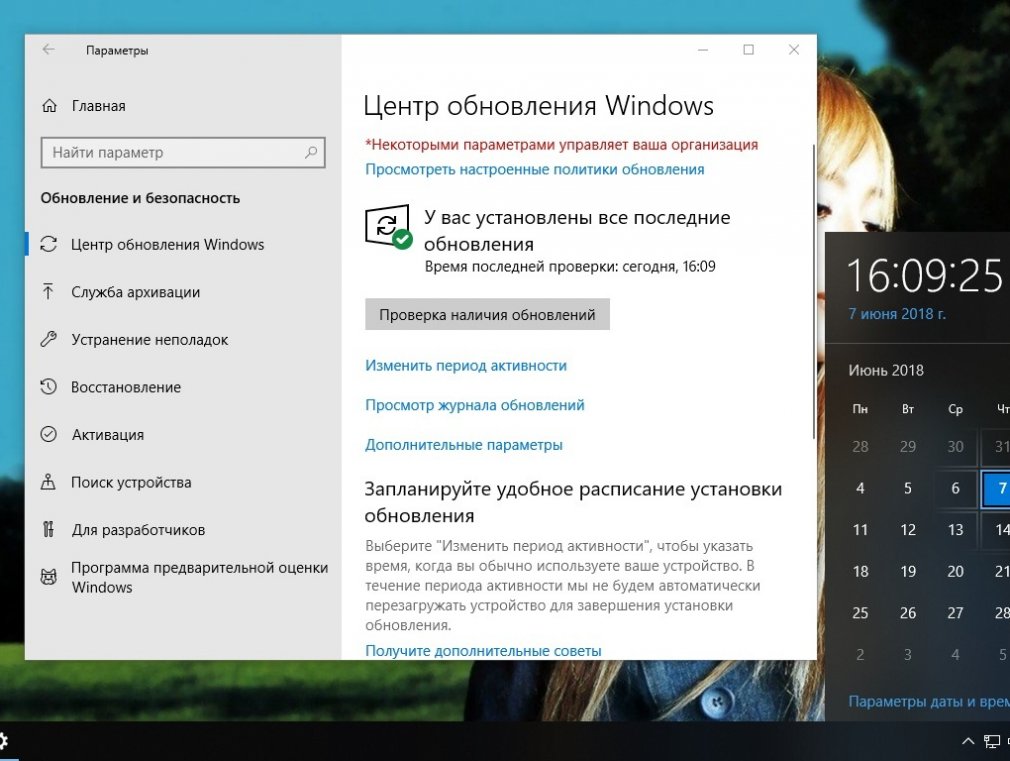Click the update status icon with green check

(388, 226)
